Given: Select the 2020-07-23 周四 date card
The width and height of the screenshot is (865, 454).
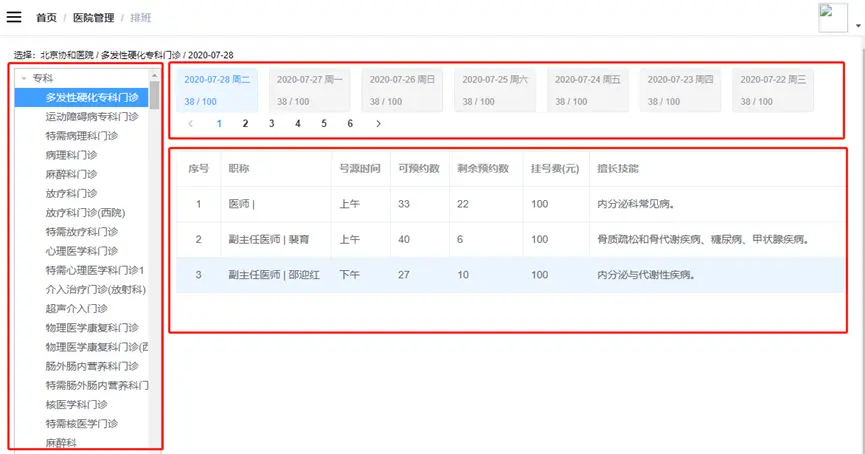Looking at the screenshot, I should pos(680,90).
